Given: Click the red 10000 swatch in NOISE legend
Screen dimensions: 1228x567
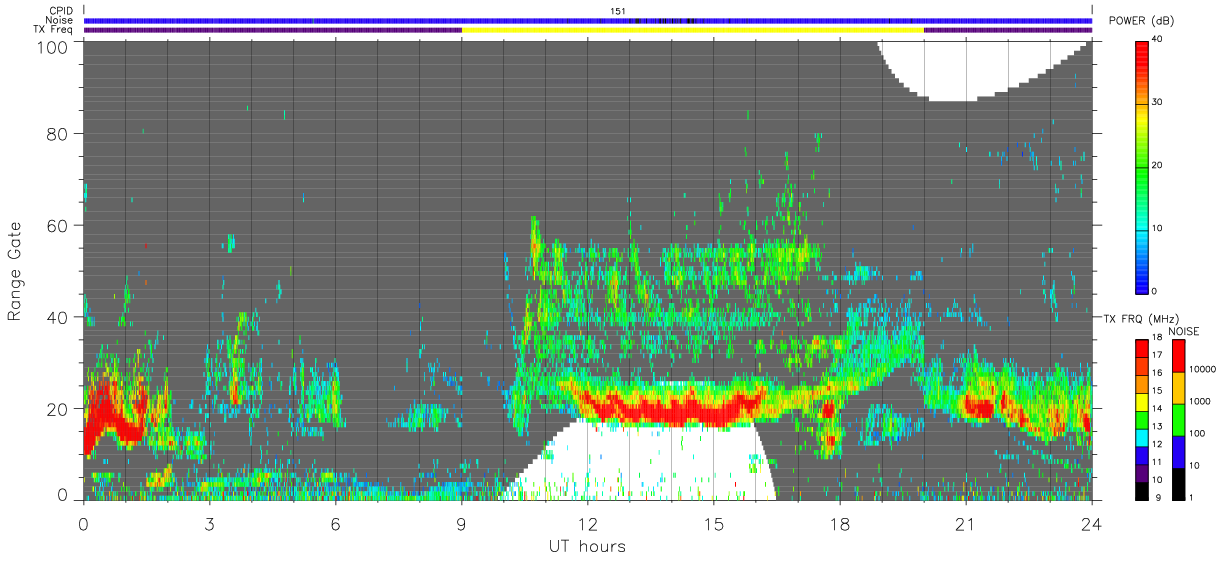Looking at the screenshot, I should pyautogui.click(x=1179, y=356).
